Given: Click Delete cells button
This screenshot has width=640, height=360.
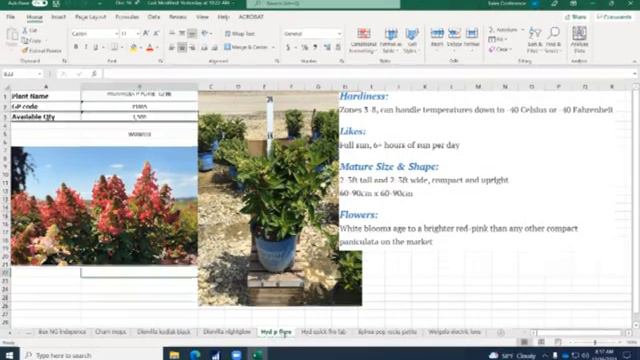Looking at the screenshot, I should coord(454,38).
